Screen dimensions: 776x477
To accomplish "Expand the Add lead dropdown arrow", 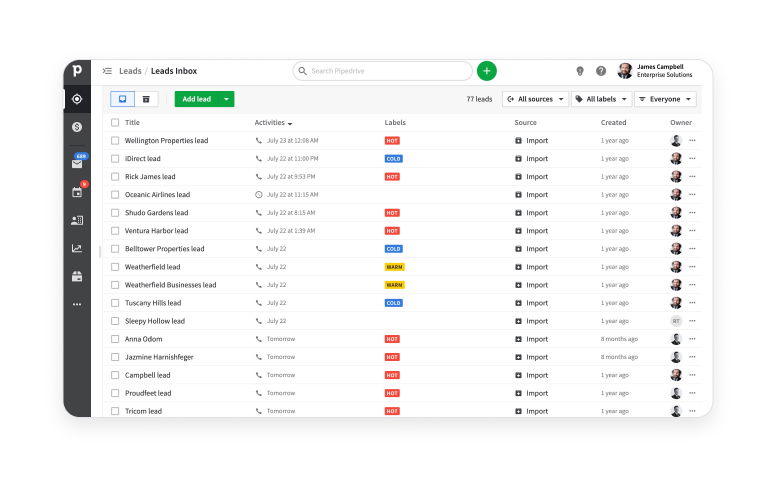I will pyautogui.click(x=226, y=99).
